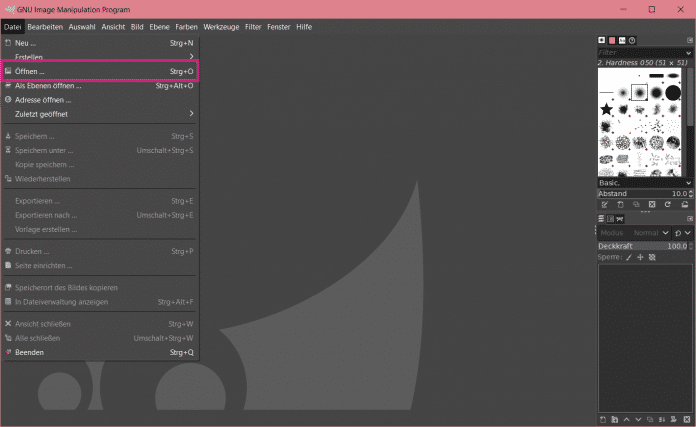Open the Modus Normal dropdown

646,232
